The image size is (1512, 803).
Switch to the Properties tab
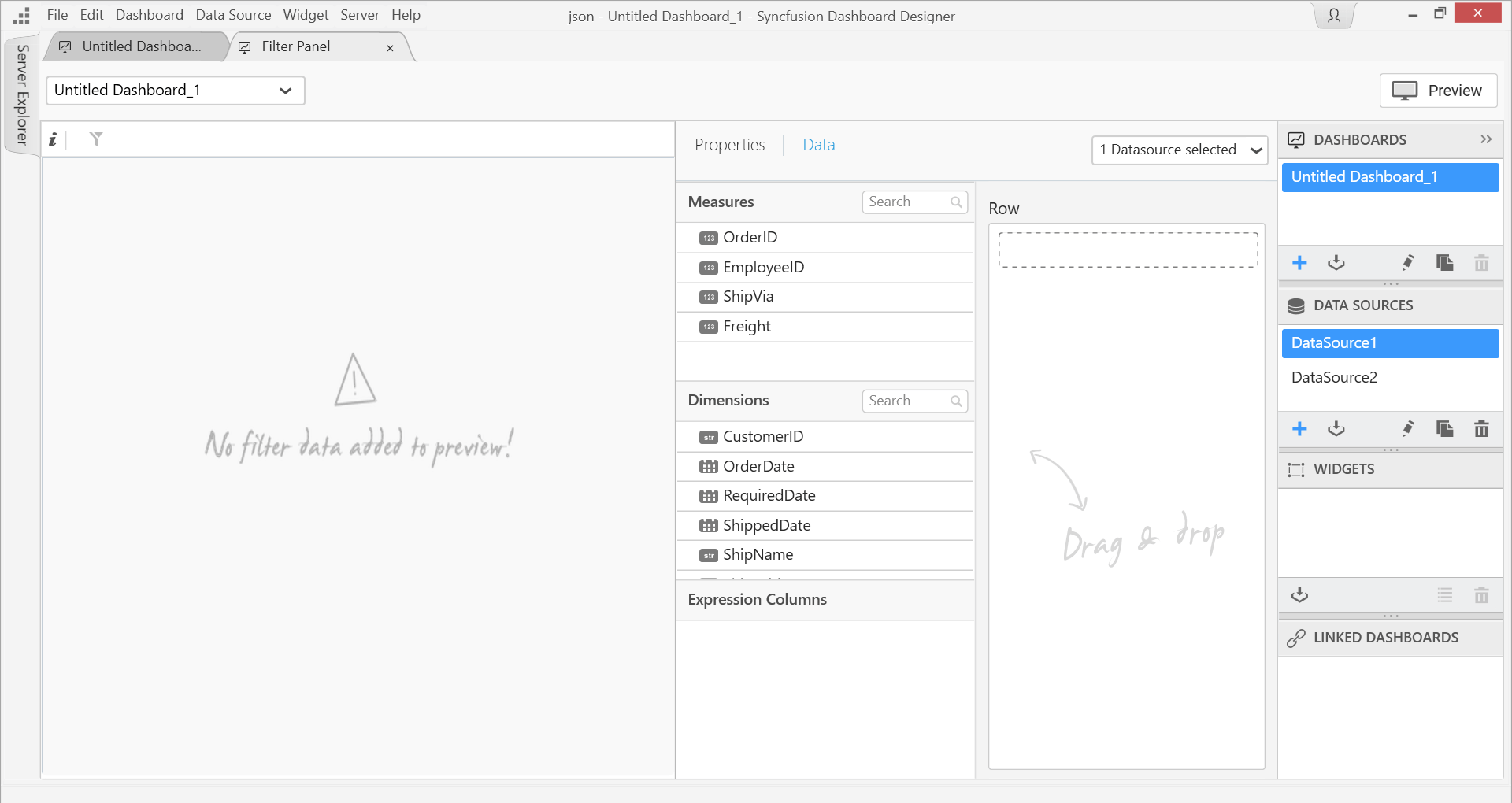tap(729, 145)
